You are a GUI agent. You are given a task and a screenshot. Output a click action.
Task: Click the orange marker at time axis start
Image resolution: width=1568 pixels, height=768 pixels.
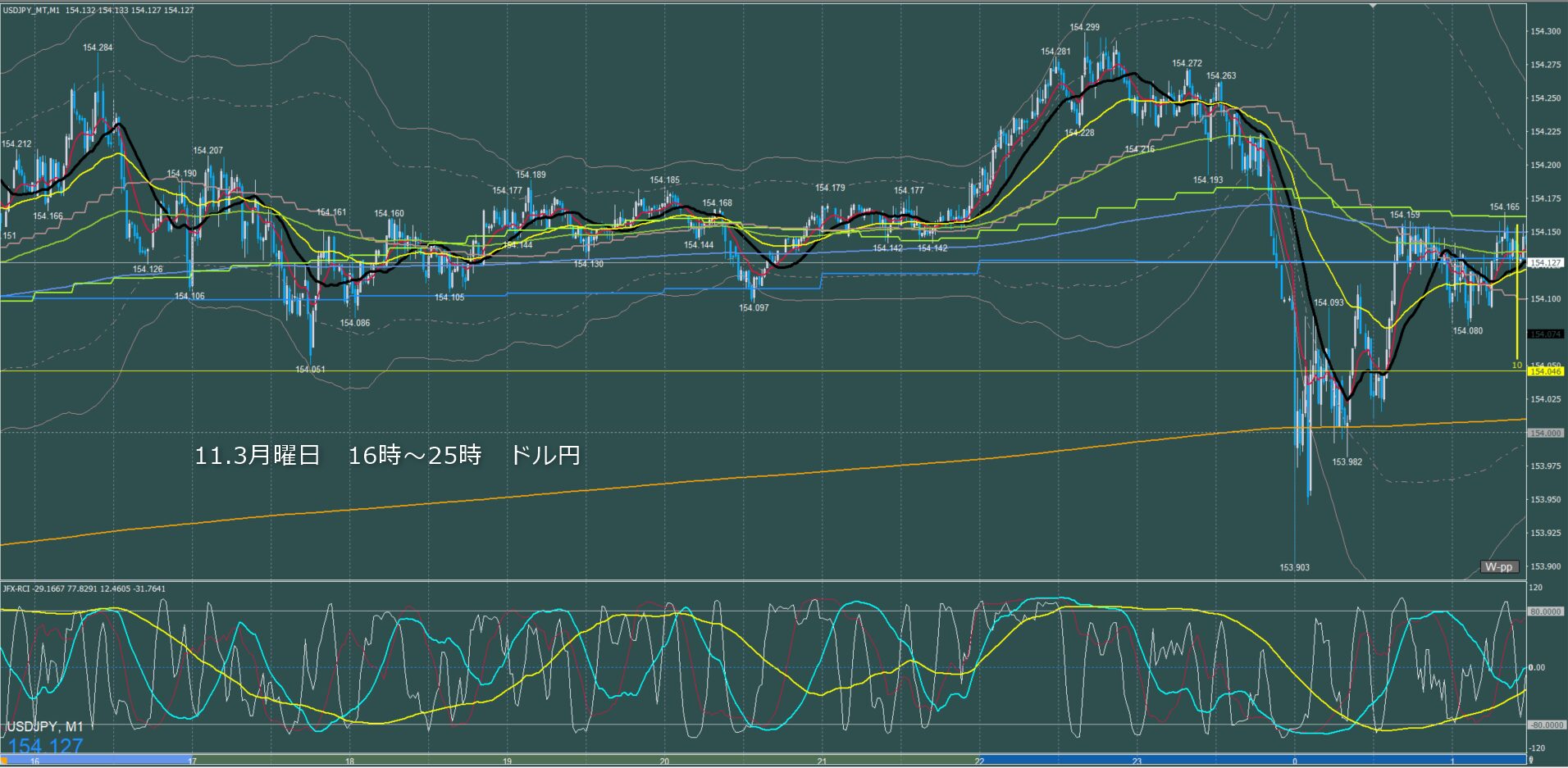point(3,761)
